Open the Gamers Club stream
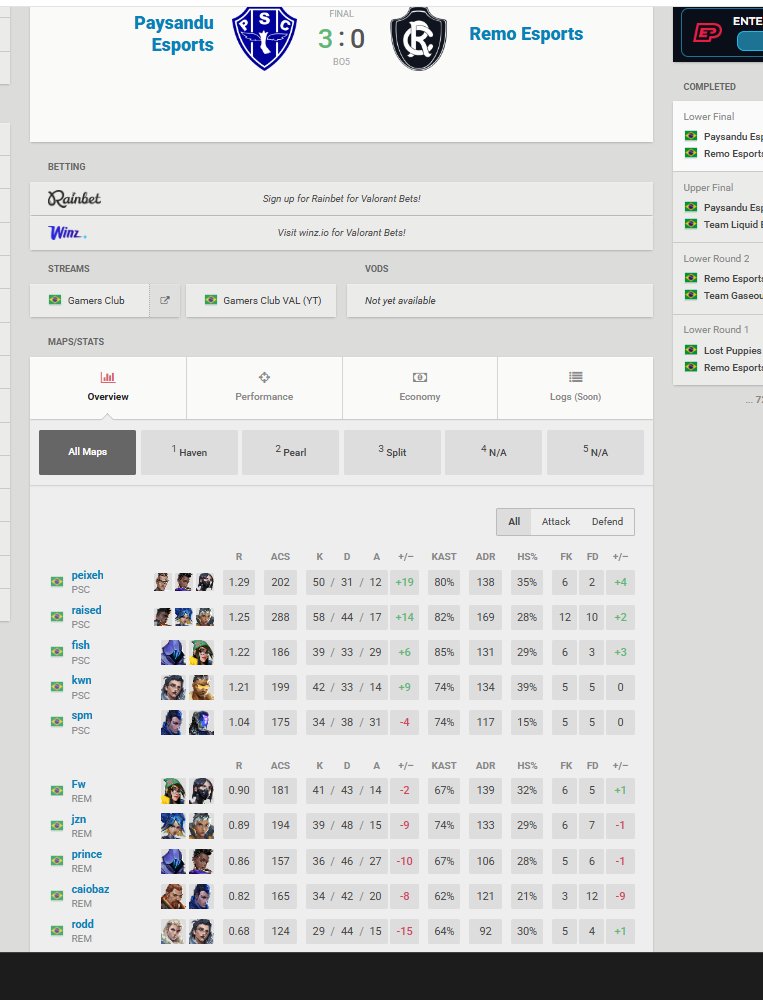Screen dimensions: 763x1000 coord(89,300)
